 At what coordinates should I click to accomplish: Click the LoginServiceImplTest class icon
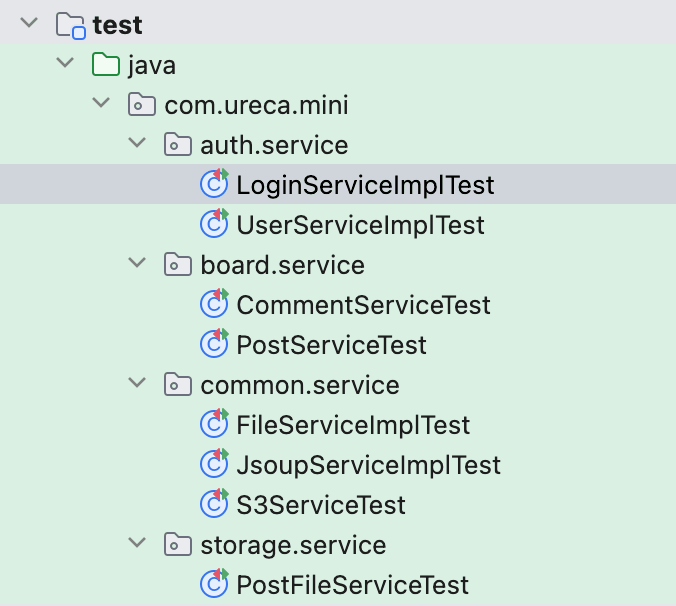[214, 185]
